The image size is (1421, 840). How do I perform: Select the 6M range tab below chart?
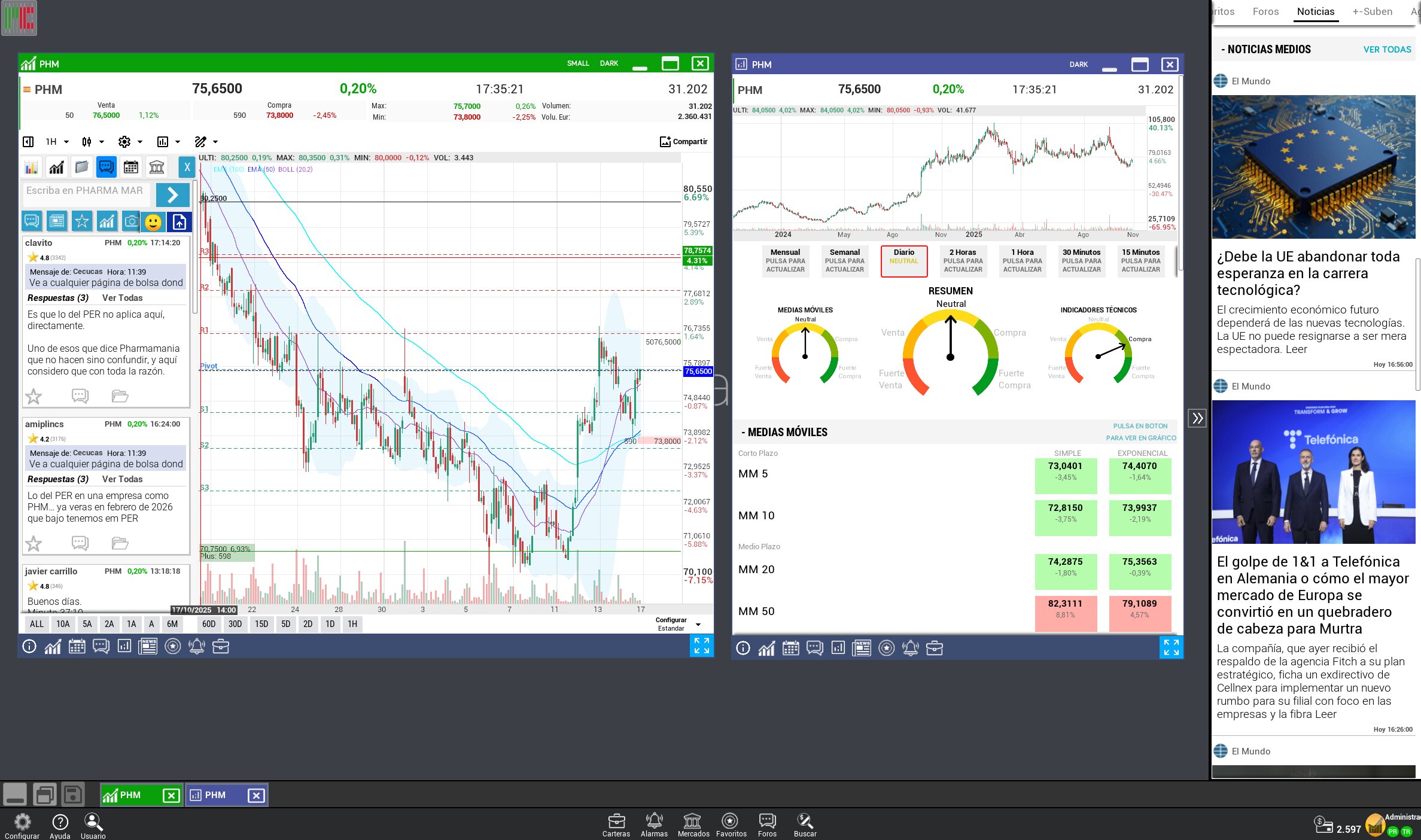pyautogui.click(x=172, y=624)
